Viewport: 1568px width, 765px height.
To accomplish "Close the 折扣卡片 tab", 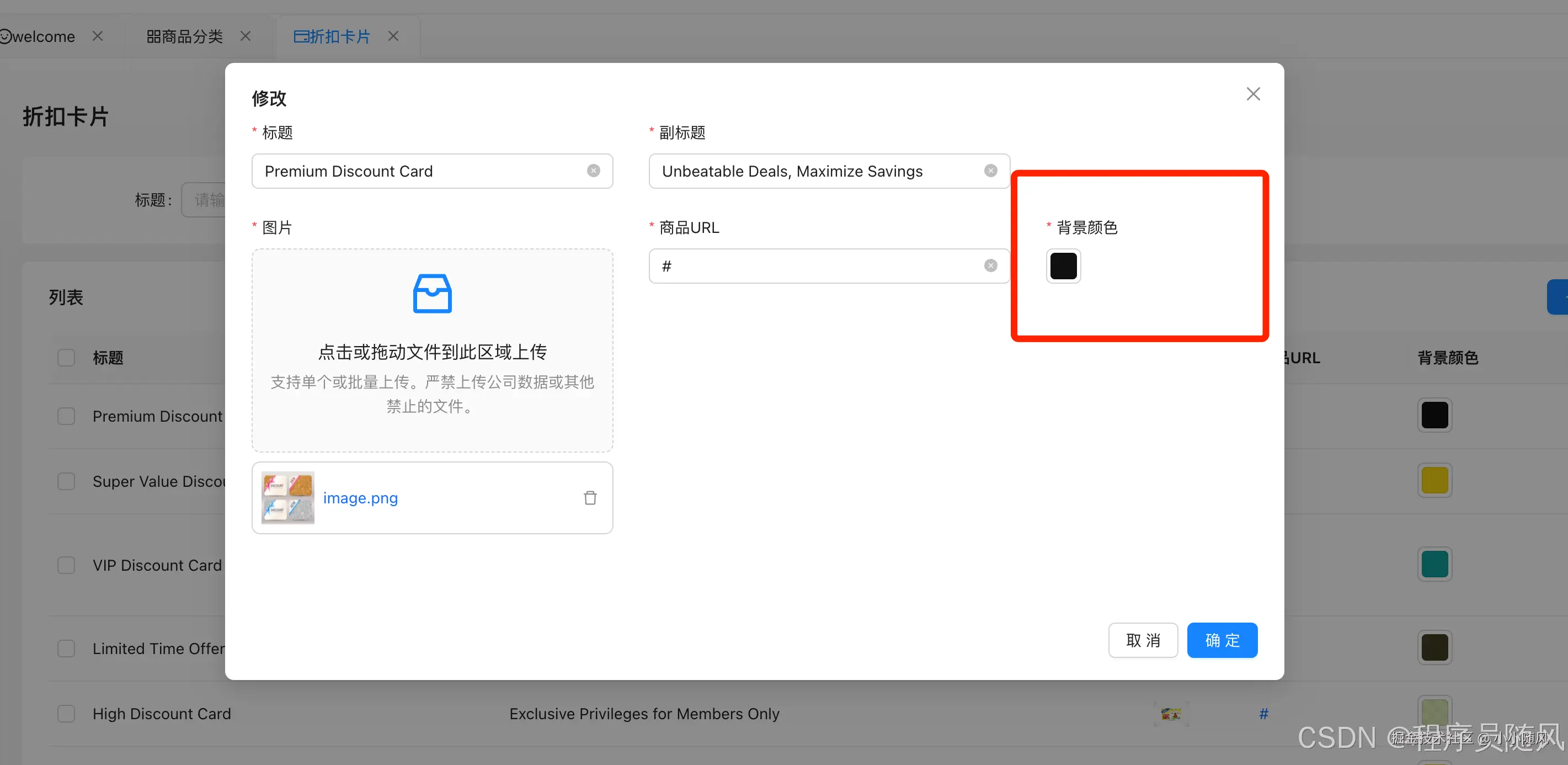I will coord(393,36).
